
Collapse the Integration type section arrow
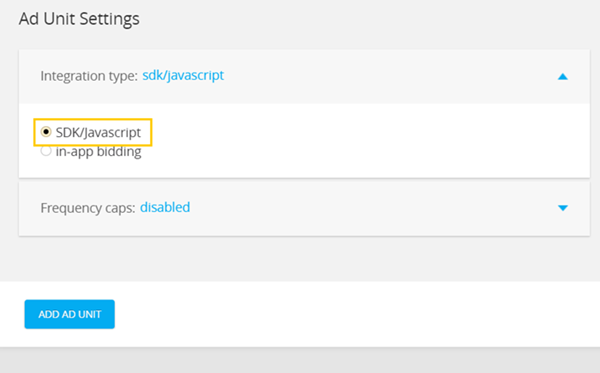click(x=562, y=77)
